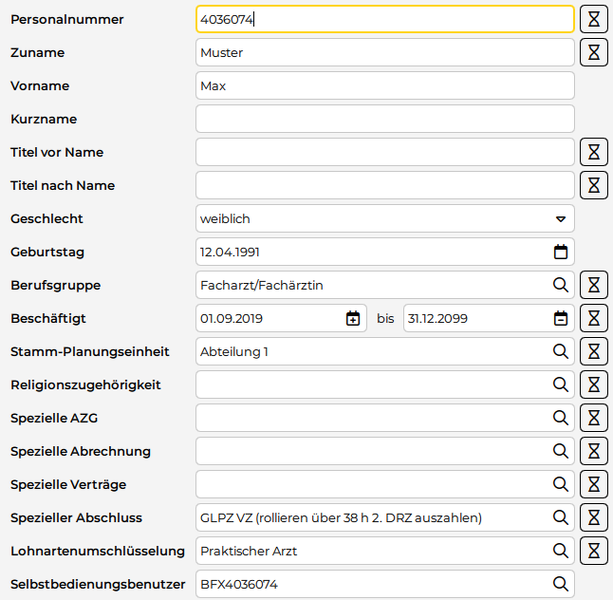Expand the Geschlecht dropdown

560,219
